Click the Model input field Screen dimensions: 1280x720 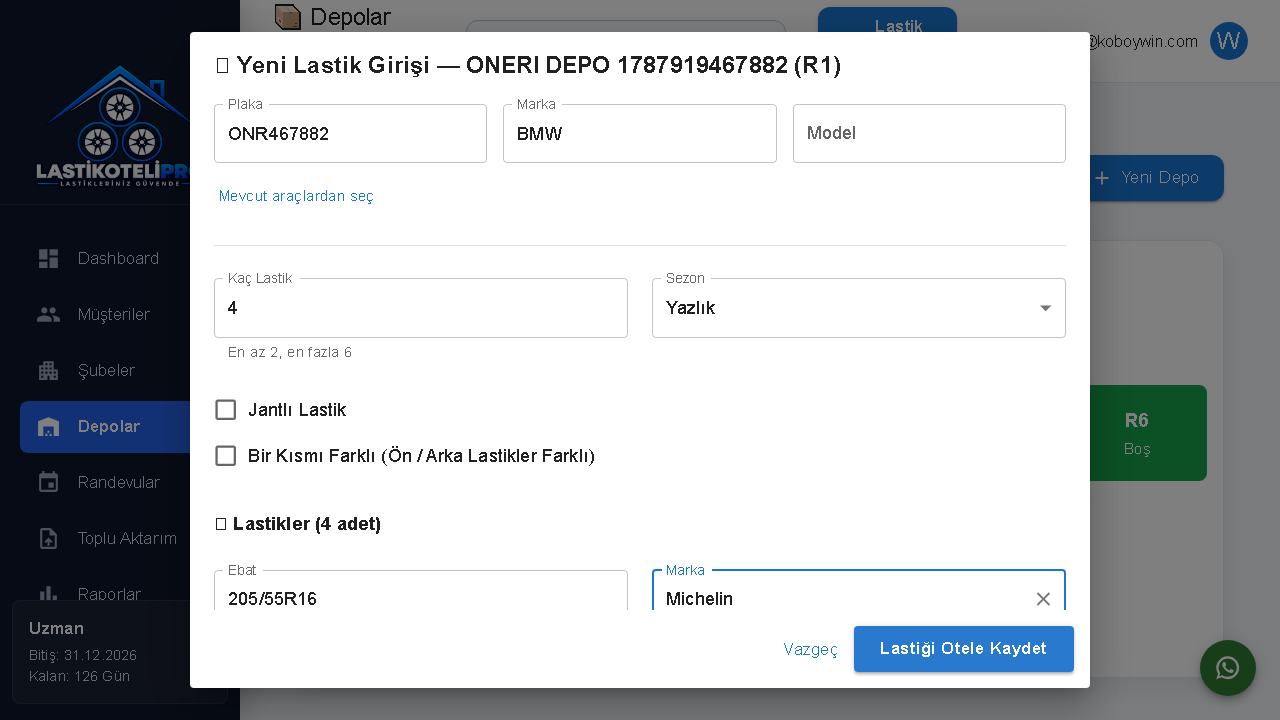click(x=929, y=133)
